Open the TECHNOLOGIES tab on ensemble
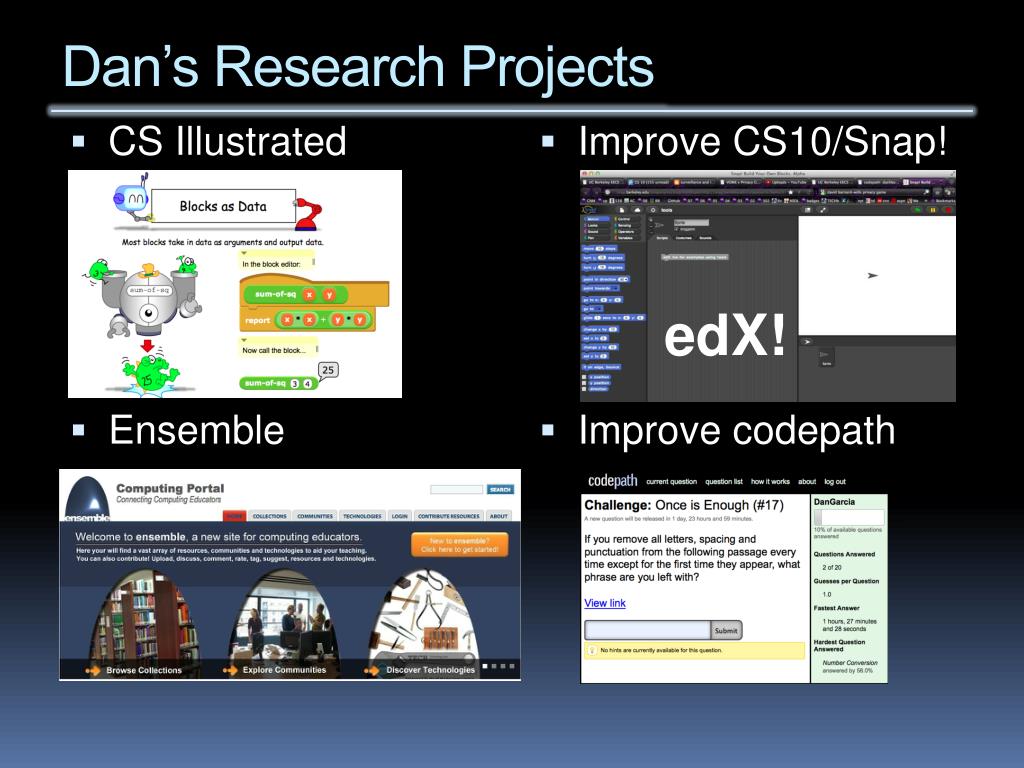The width and height of the screenshot is (1024, 768). coord(362,516)
